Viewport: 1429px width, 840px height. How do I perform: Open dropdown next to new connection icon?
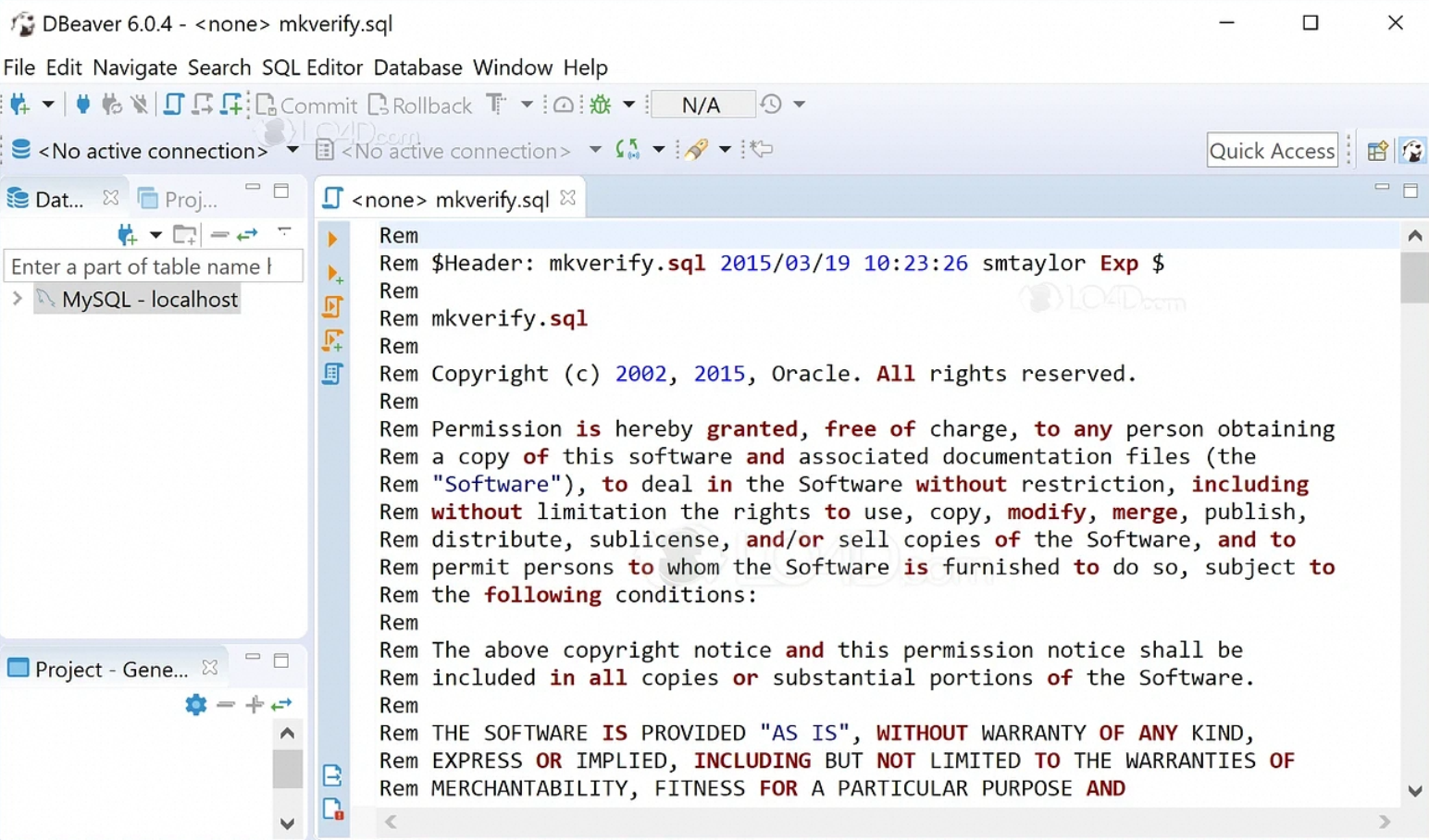[x=48, y=105]
